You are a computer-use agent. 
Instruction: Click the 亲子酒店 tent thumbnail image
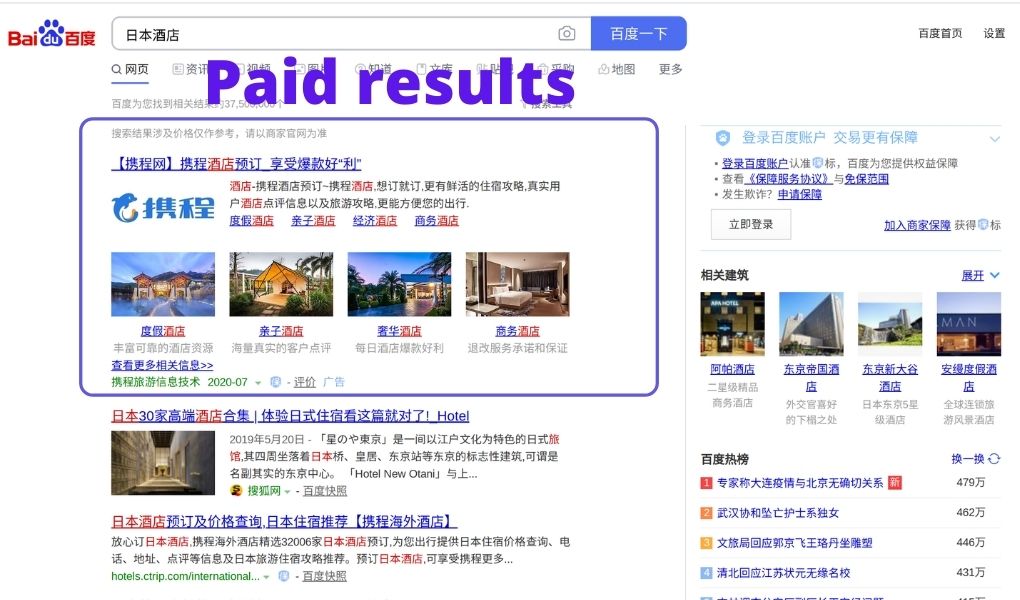(x=281, y=284)
